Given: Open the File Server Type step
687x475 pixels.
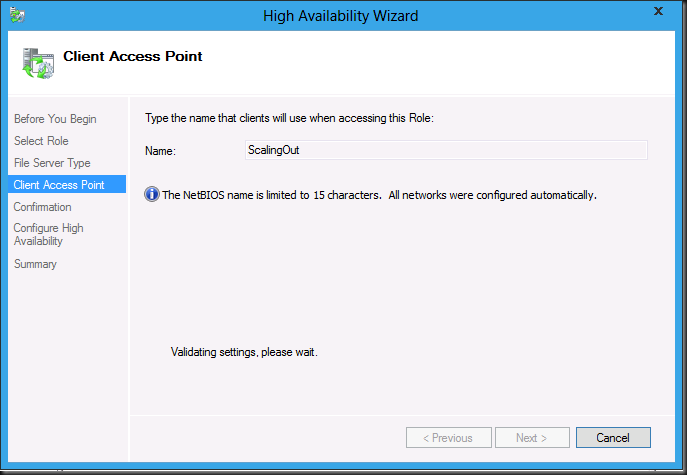Looking at the screenshot, I should point(52,163).
